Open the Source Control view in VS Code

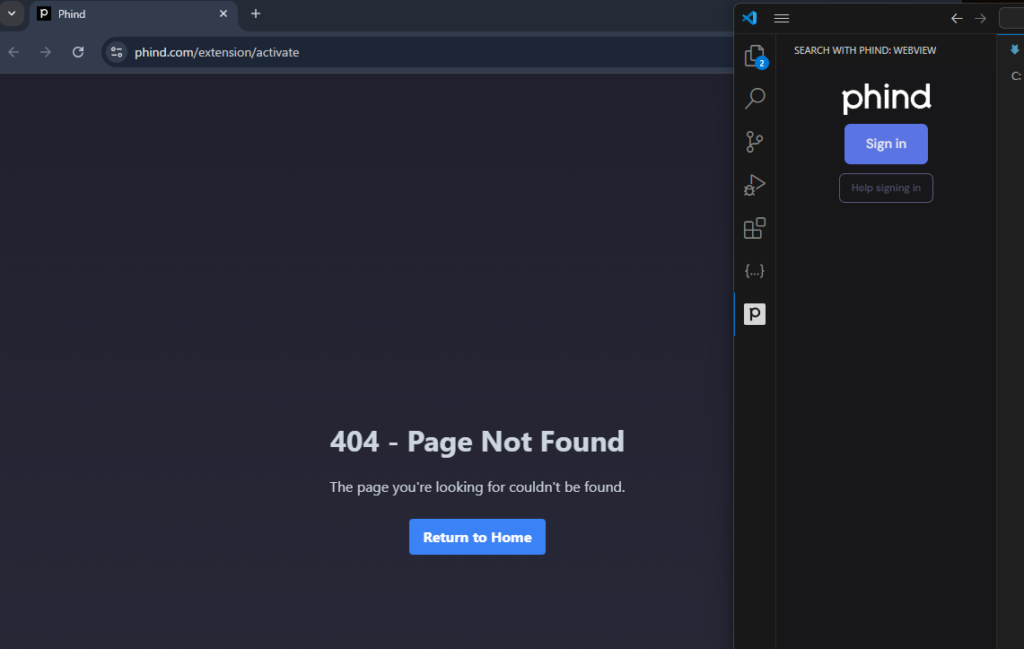tap(754, 142)
